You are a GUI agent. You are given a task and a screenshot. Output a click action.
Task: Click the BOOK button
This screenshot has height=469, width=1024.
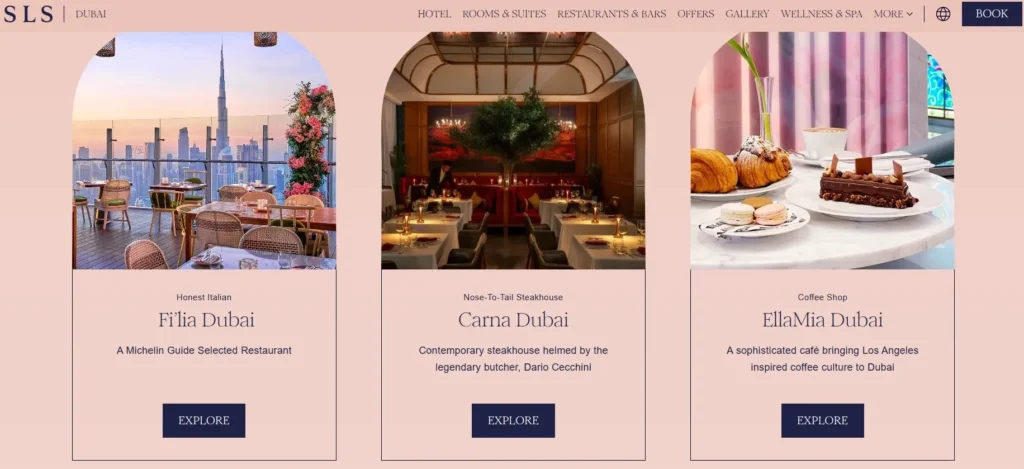click(x=991, y=14)
